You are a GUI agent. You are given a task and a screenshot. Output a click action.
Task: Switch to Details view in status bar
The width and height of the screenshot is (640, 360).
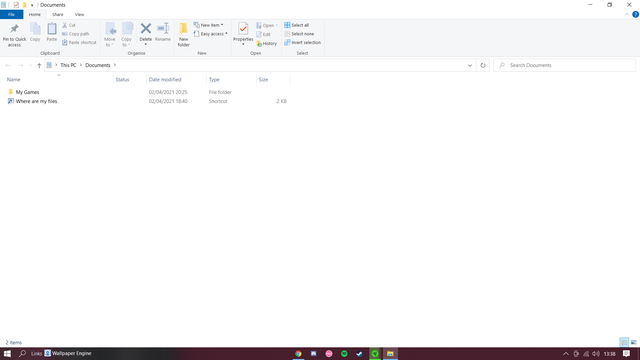pyautogui.click(x=624, y=342)
